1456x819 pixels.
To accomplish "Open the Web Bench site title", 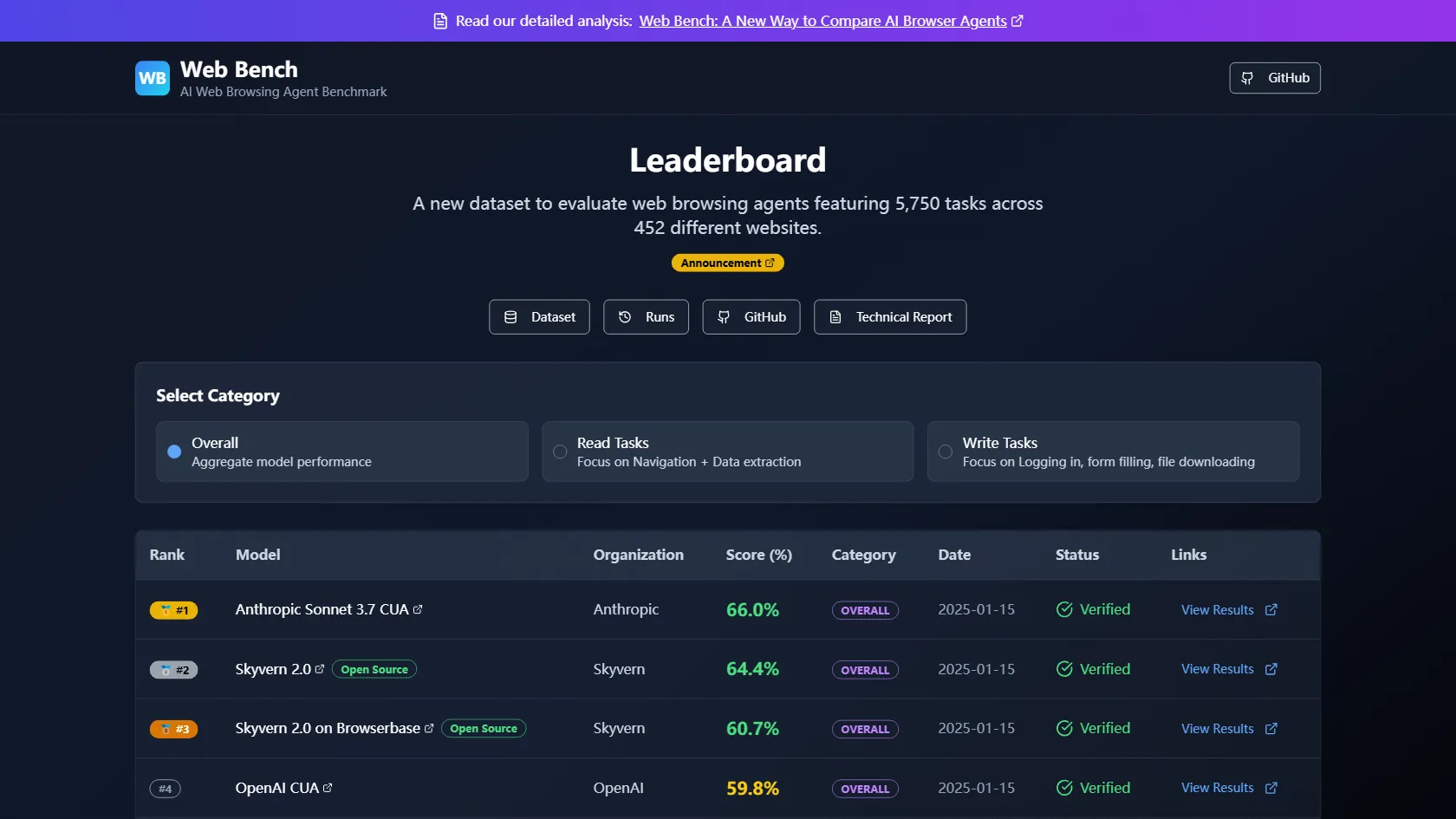I will point(239,69).
